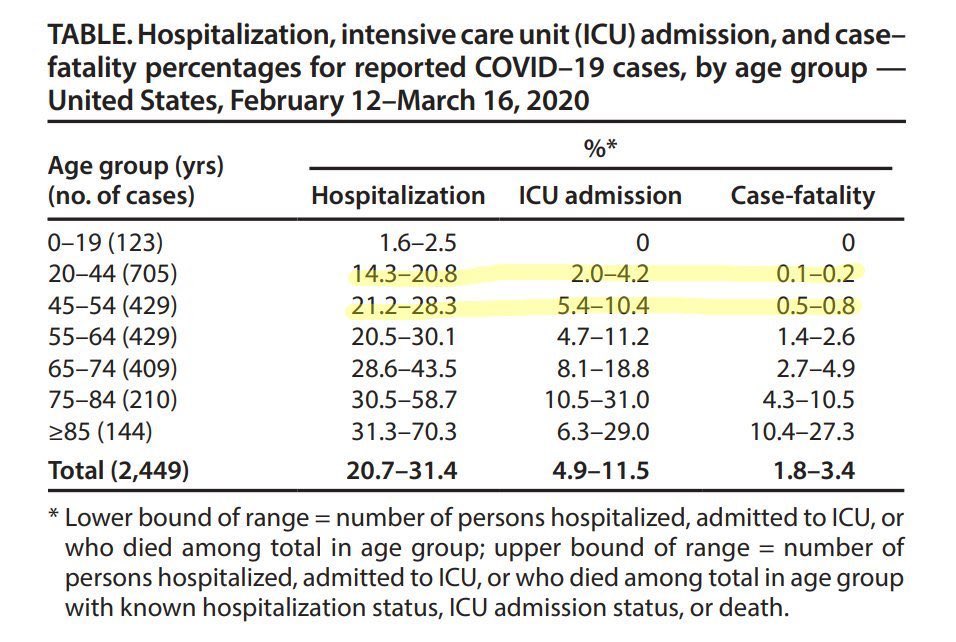Click the Hospitalization column header
This screenshot has height=642, width=956.
point(398,195)
